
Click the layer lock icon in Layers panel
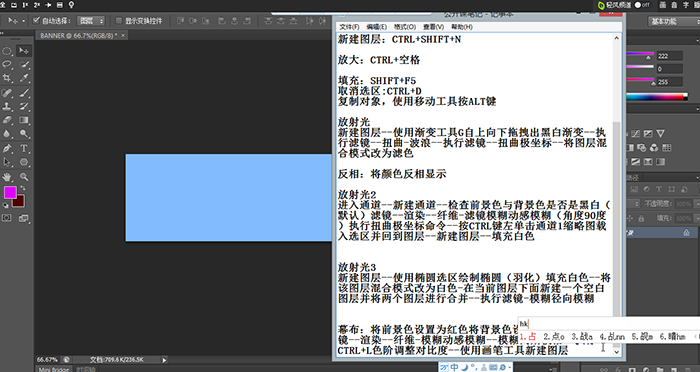click(x=686, y=233)
